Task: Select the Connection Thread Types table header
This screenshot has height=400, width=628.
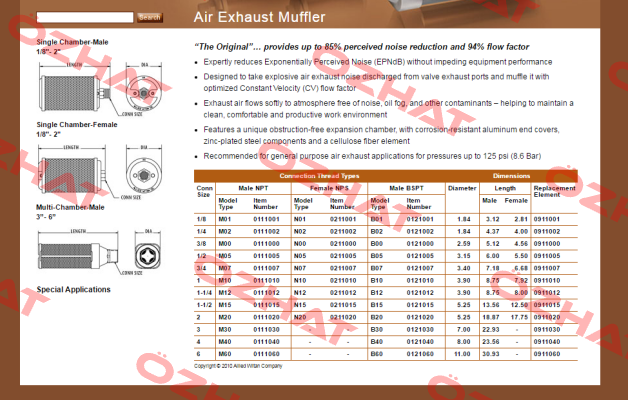Action: point(319,176)
